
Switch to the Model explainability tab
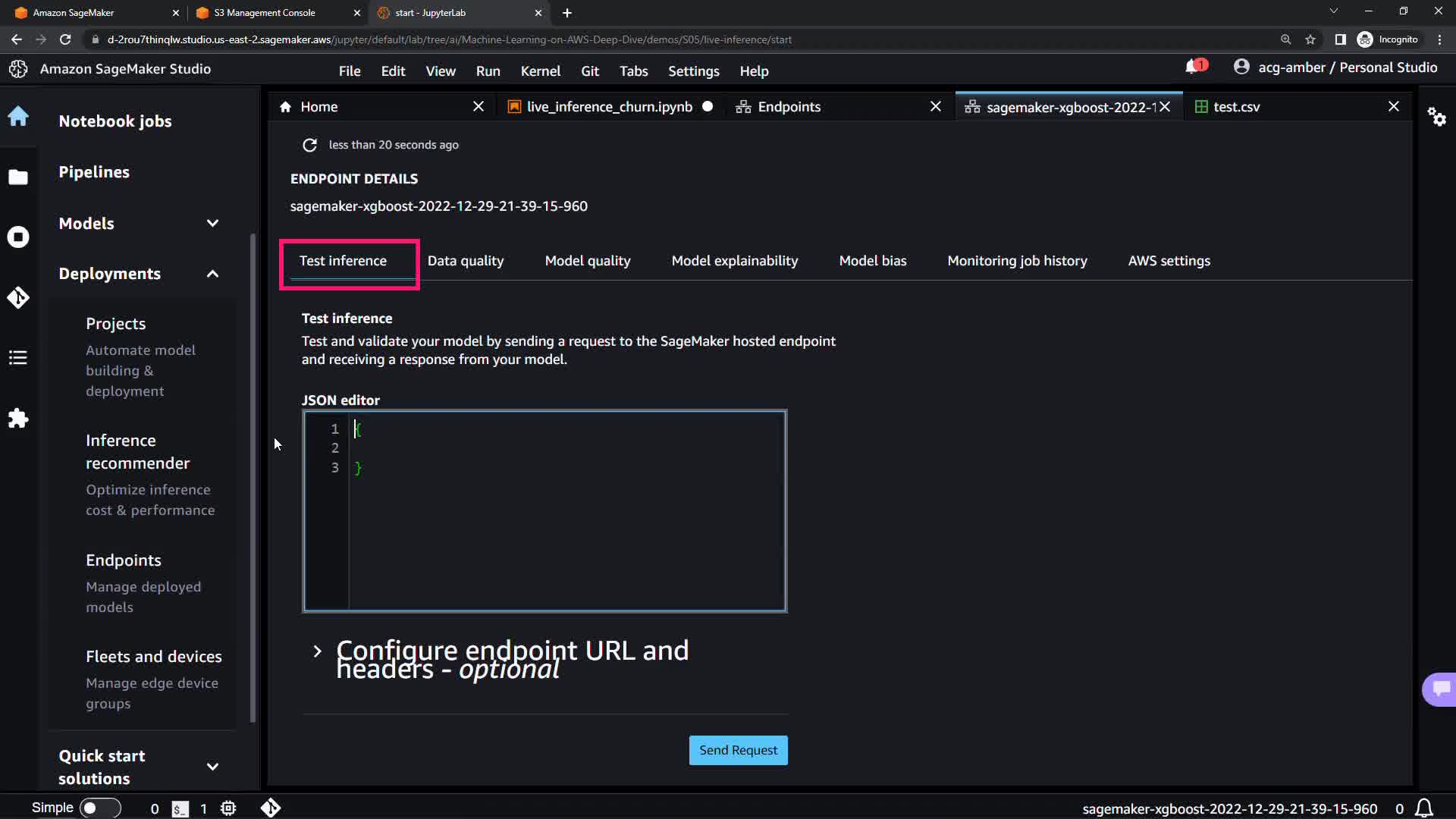click(x=734, y=261)
